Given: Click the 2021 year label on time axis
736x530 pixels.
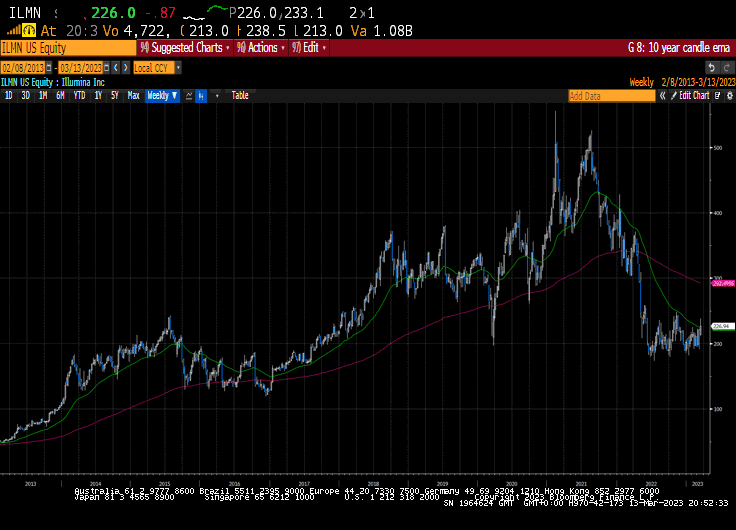Looking at the screenshot, I should [x=581, y=484].
